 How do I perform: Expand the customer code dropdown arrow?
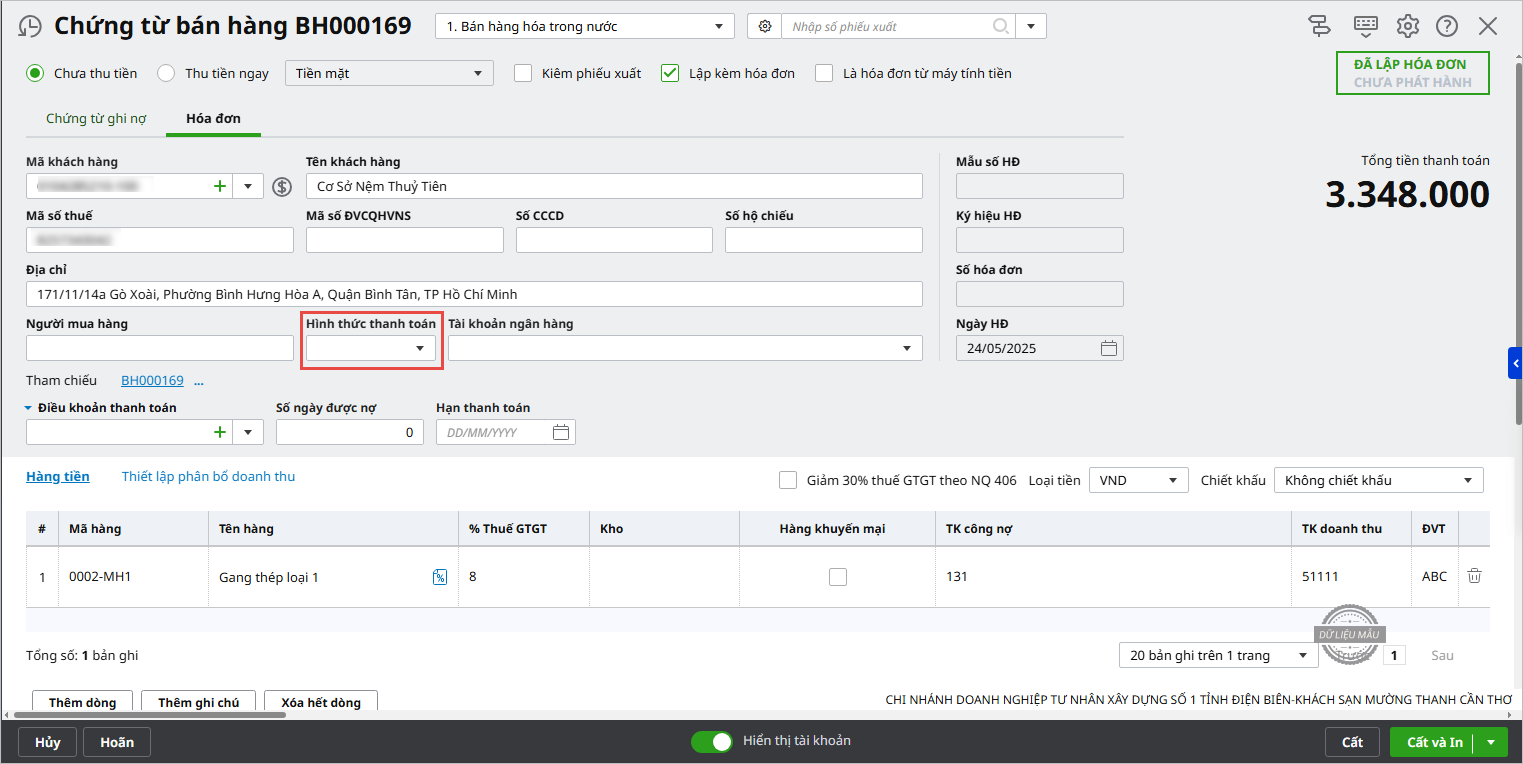[x=248, y=186]
